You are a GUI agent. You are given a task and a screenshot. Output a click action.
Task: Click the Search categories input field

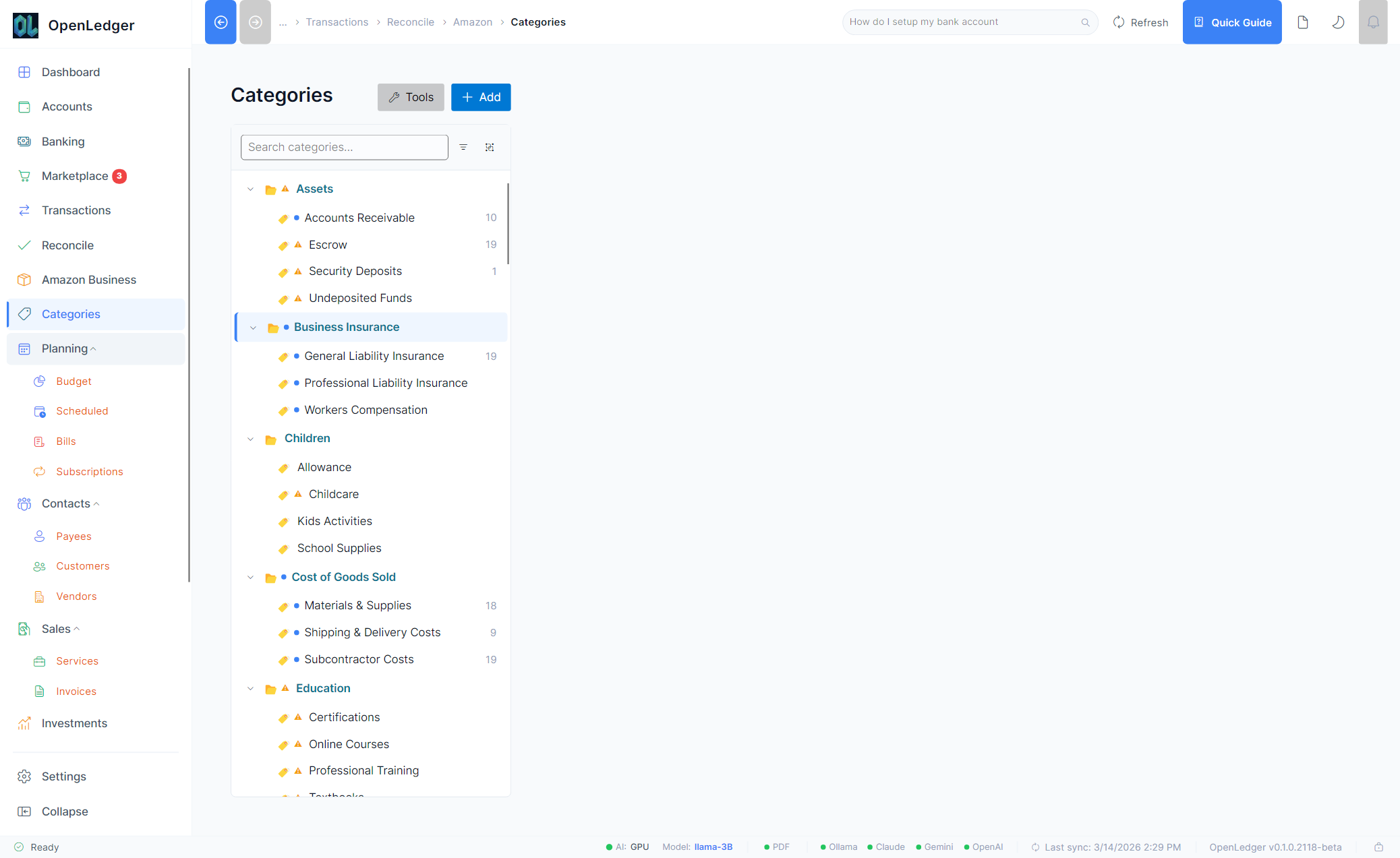(x=344, y=147)
